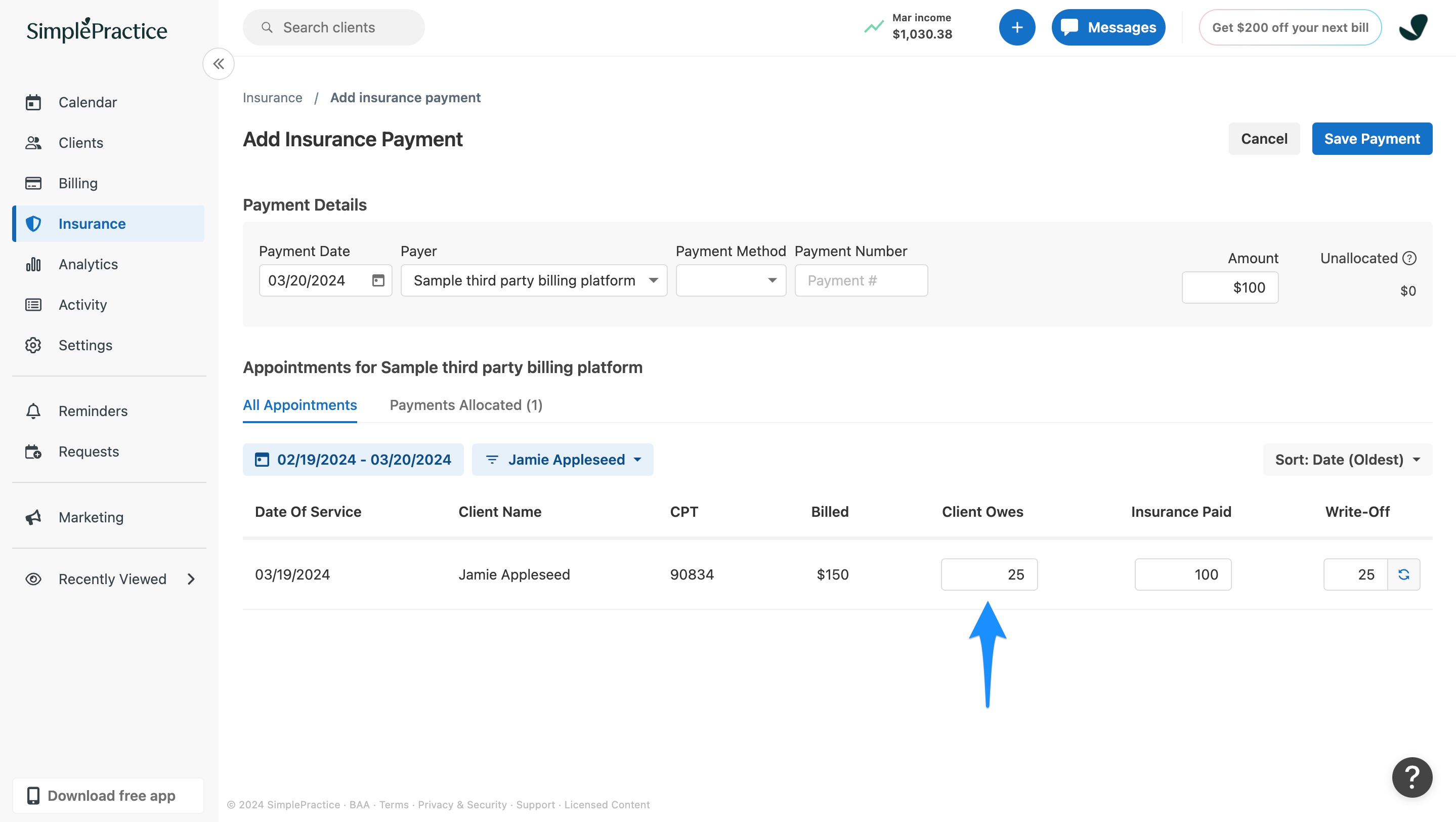Open the Jamie Appleseed client filter
The height and width of the screenshot is (822, 1456).
coord(563,460)
